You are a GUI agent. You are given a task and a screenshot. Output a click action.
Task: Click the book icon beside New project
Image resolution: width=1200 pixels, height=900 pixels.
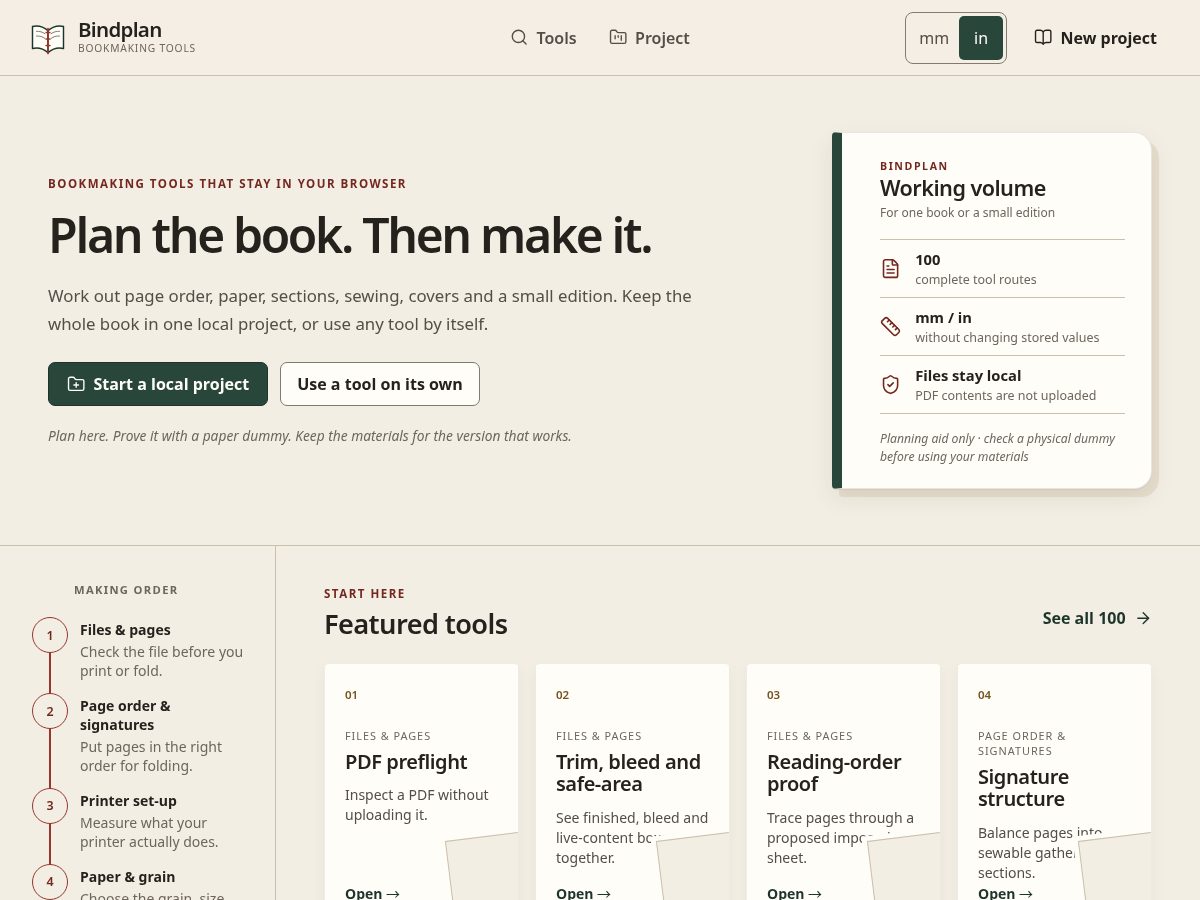pos(1043,37)
